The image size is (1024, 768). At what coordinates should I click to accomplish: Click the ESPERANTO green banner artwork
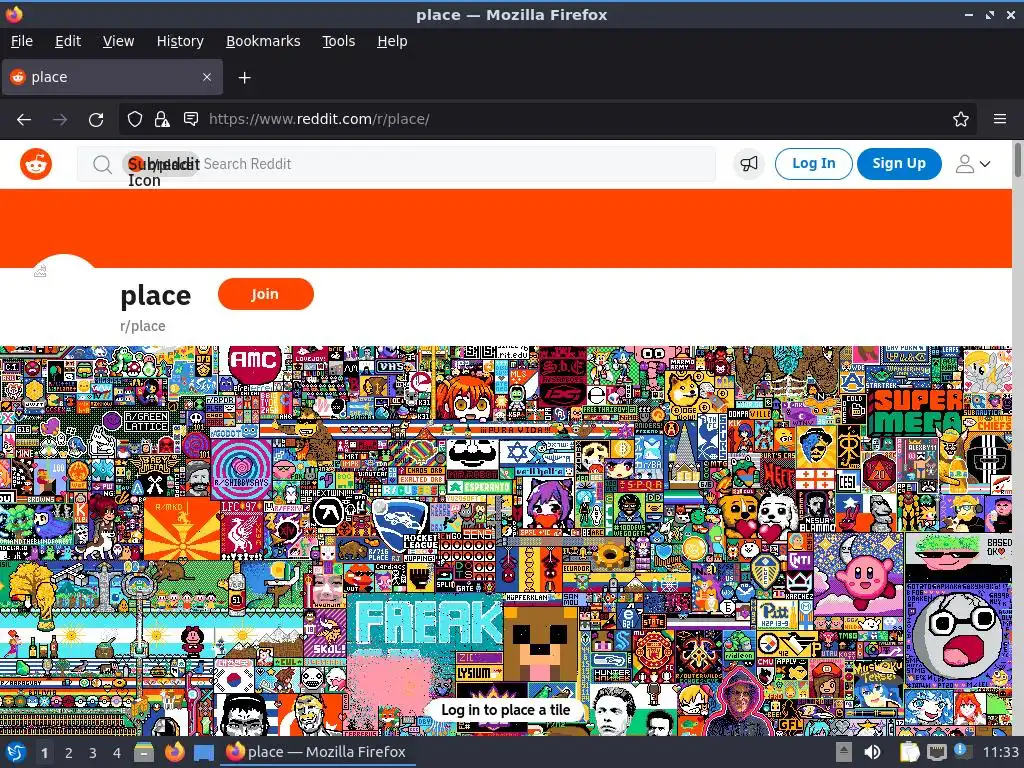tap(481, 487)
